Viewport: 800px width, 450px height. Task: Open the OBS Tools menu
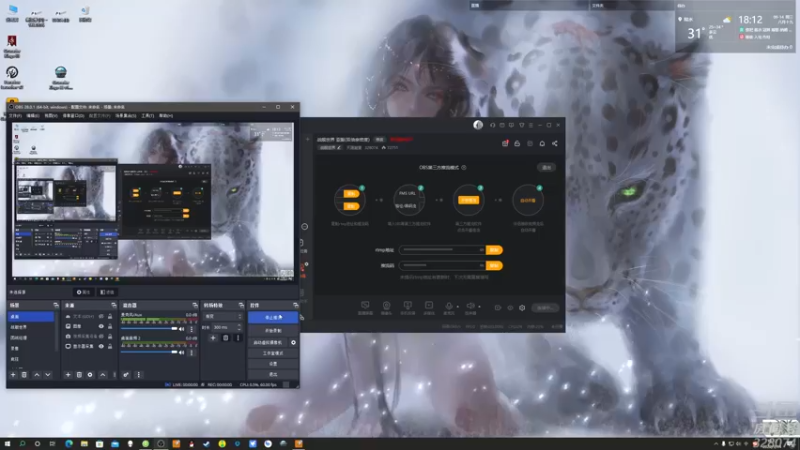pos(147,116)
